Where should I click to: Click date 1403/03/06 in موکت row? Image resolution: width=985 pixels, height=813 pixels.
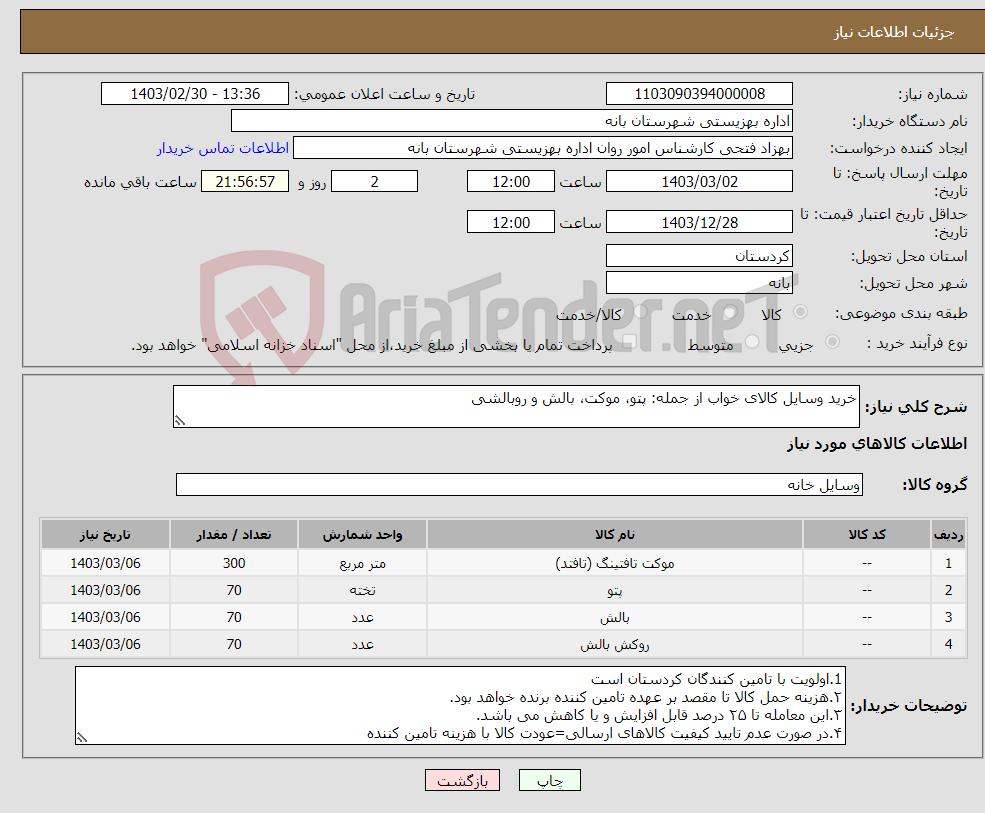[x=105, y=564]
